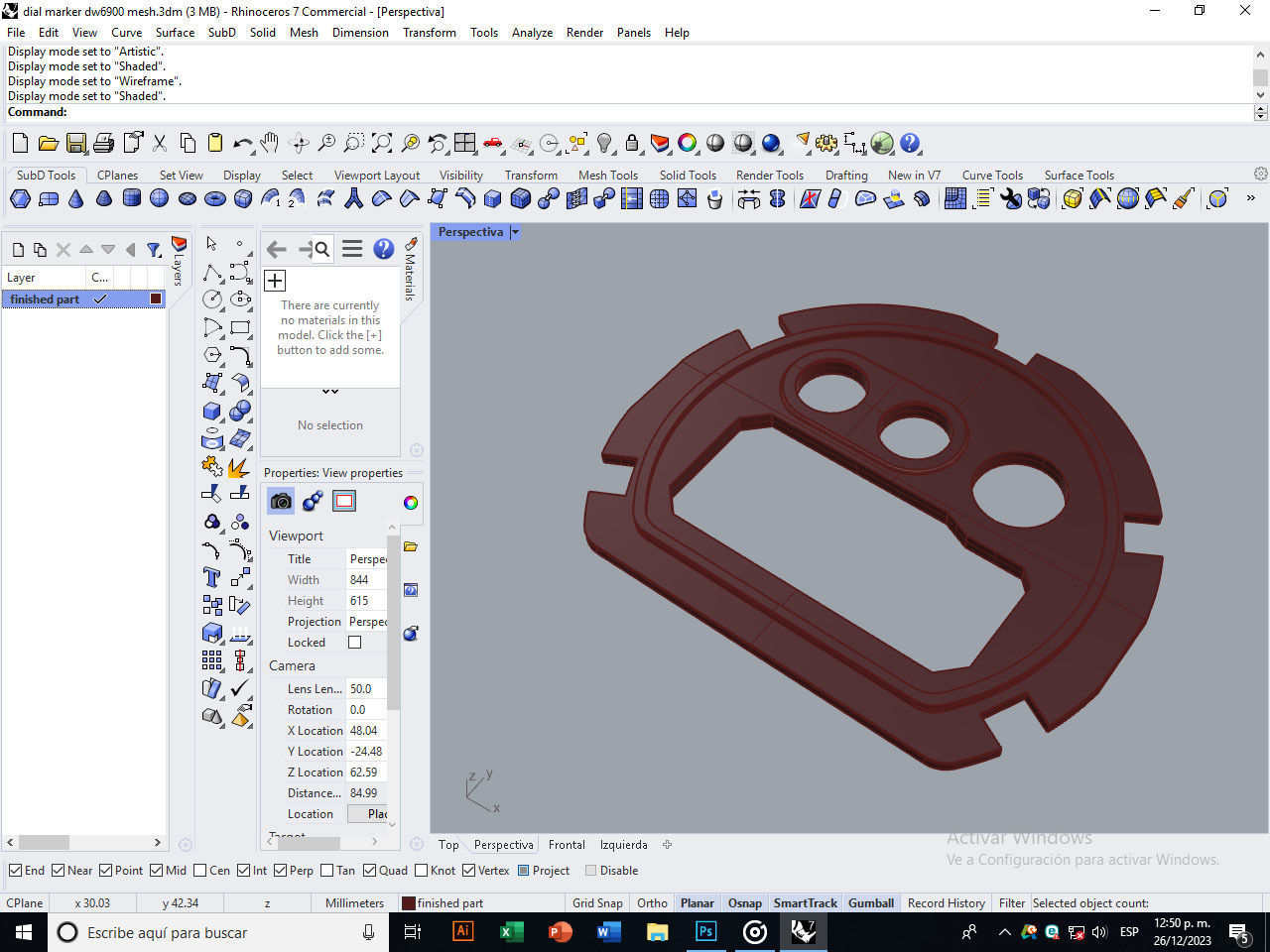This screenshot has width=1270, height=952.
Task: Click the padlock Lock objects icon
Action: pos(631,144)
